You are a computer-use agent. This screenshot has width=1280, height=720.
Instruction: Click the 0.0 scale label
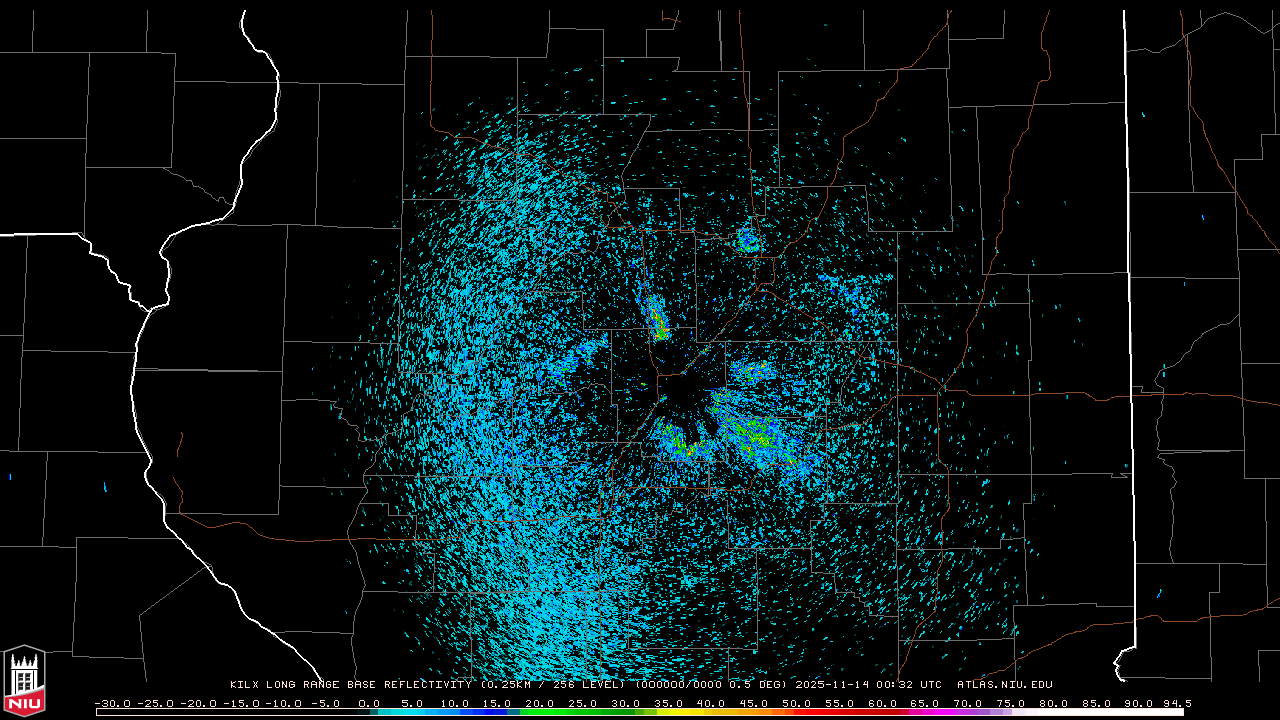(369, 703)
